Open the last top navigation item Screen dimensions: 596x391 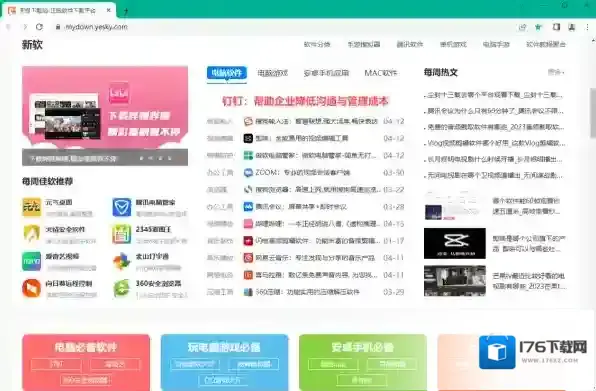coord(546,44)
